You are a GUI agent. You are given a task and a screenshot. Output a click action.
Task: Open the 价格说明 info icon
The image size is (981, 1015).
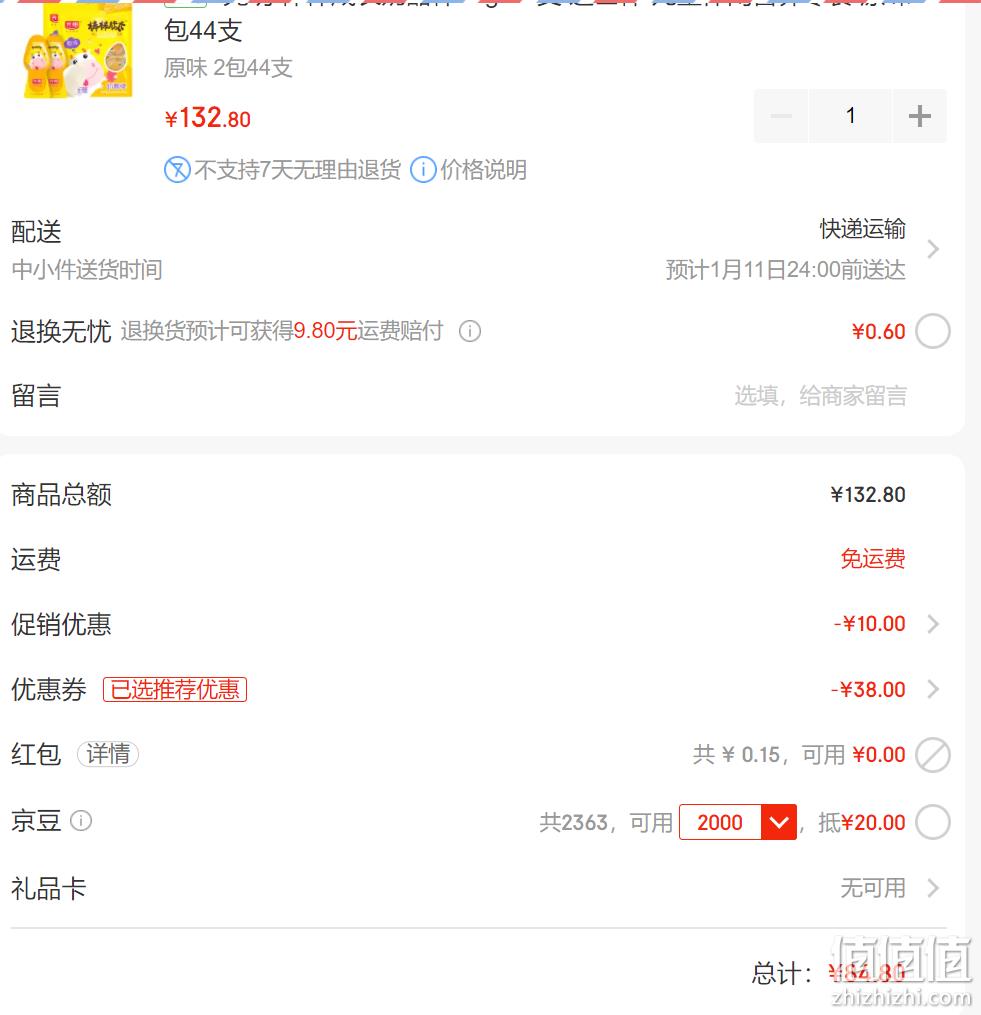(x=423, y=170)
